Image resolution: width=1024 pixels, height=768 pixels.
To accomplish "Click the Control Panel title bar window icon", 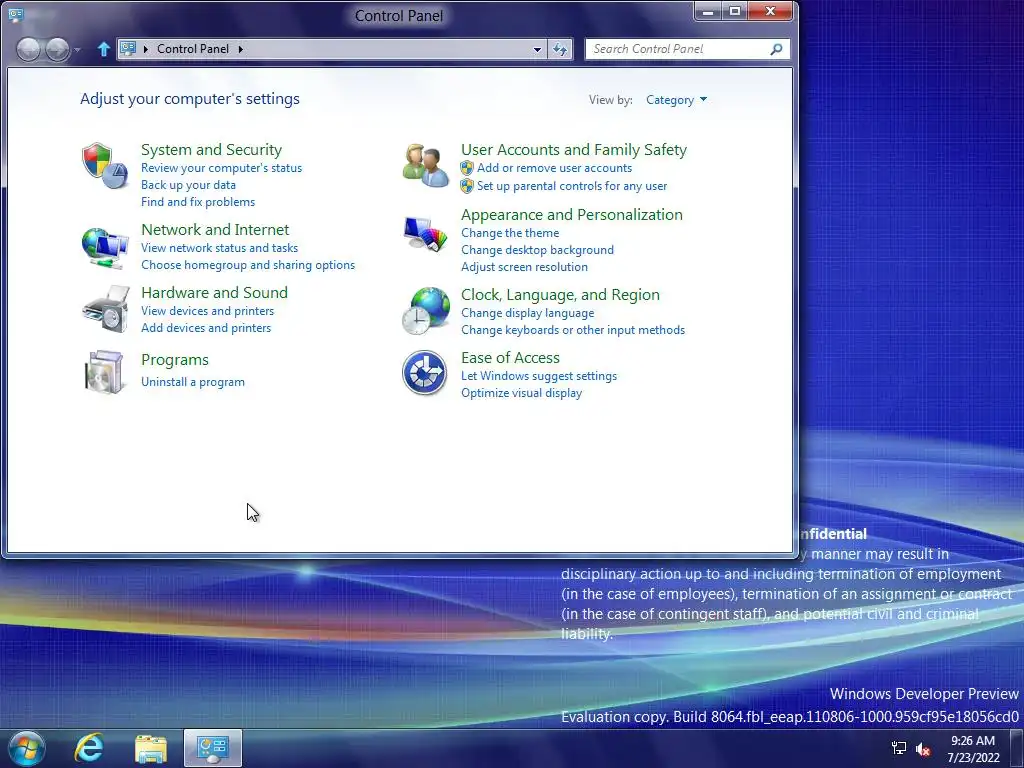I will (x=16, y=14).
